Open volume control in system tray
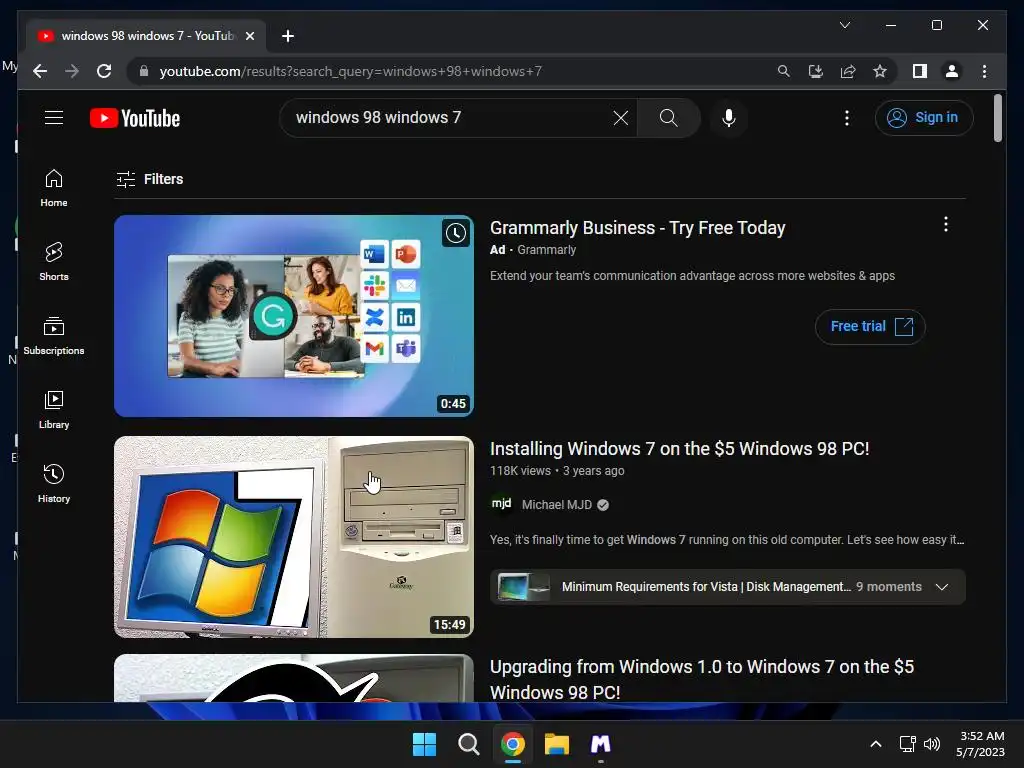The width and height of the screenshot is (1024, 768). pyautogui.click(x=932, y=744)
